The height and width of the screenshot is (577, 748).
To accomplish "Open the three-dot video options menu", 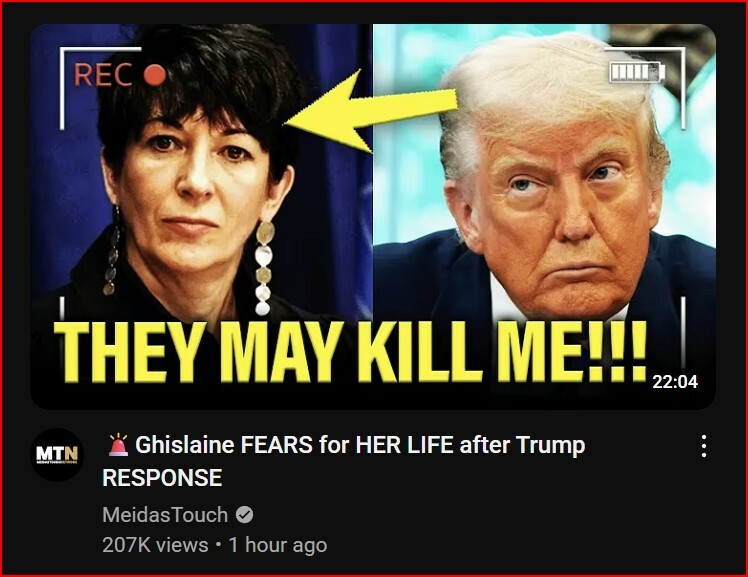I will 704,446.
